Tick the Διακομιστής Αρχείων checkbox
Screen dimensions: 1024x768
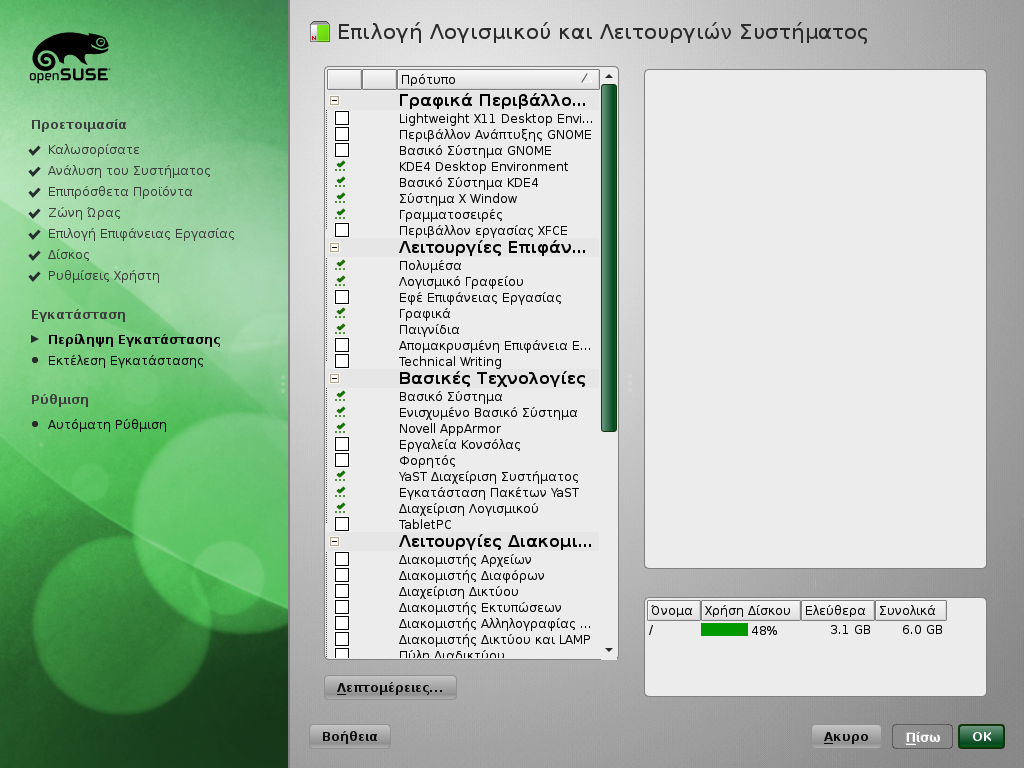342,559
